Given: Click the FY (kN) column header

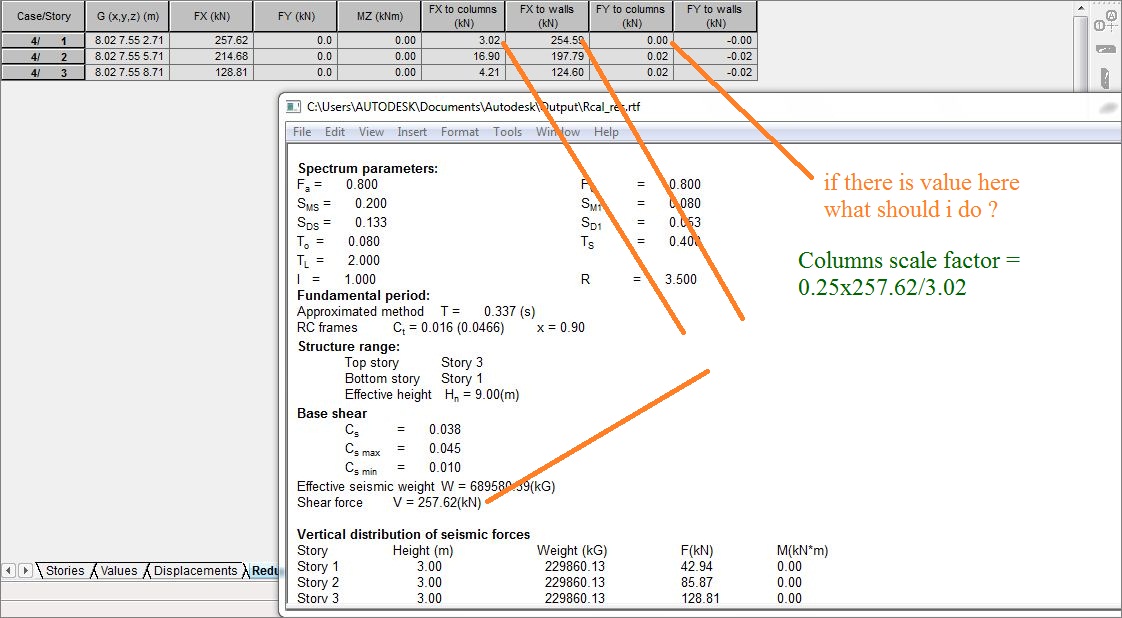Looking at the screenshot, I should [296, 16].
